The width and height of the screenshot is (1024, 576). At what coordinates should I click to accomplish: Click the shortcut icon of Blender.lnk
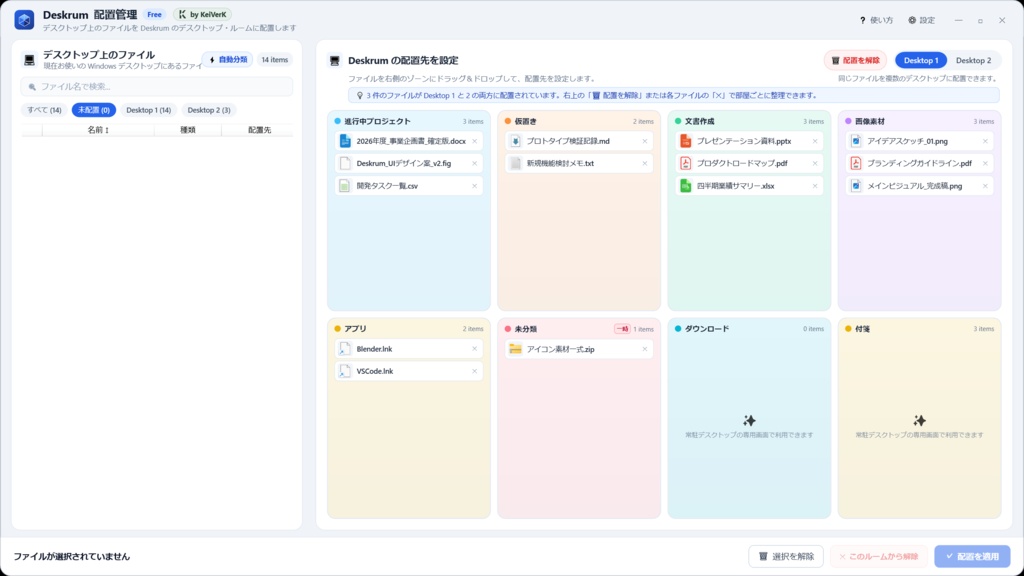[x=345, y=349]
